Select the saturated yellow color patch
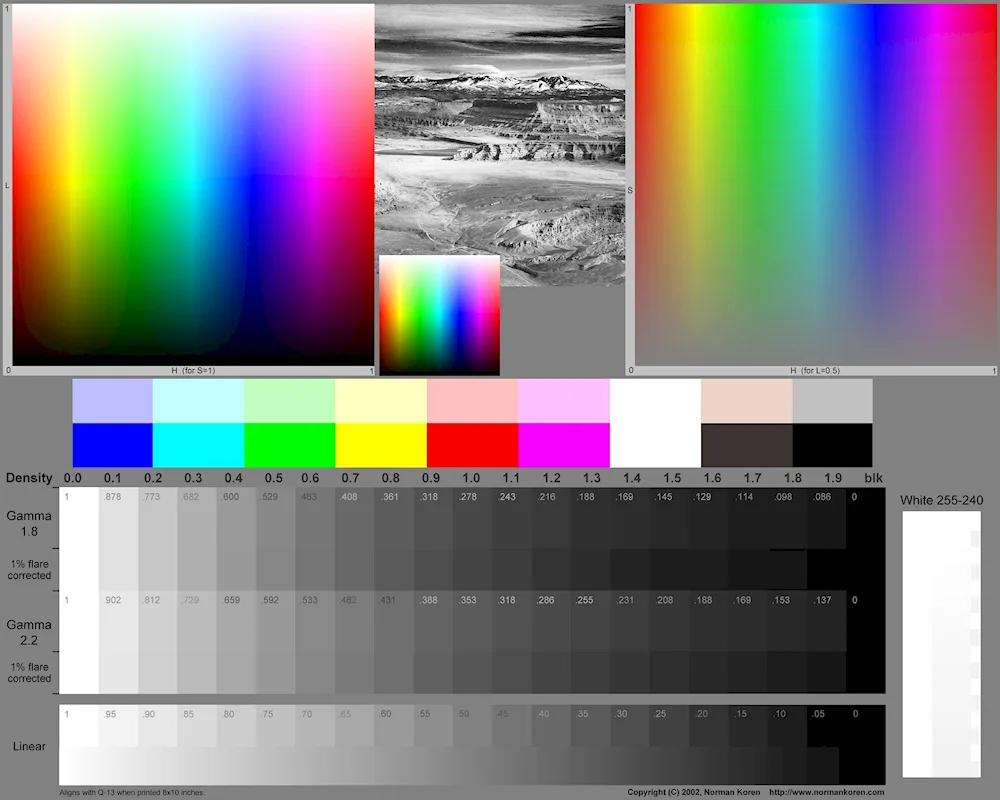 point(381,445)
